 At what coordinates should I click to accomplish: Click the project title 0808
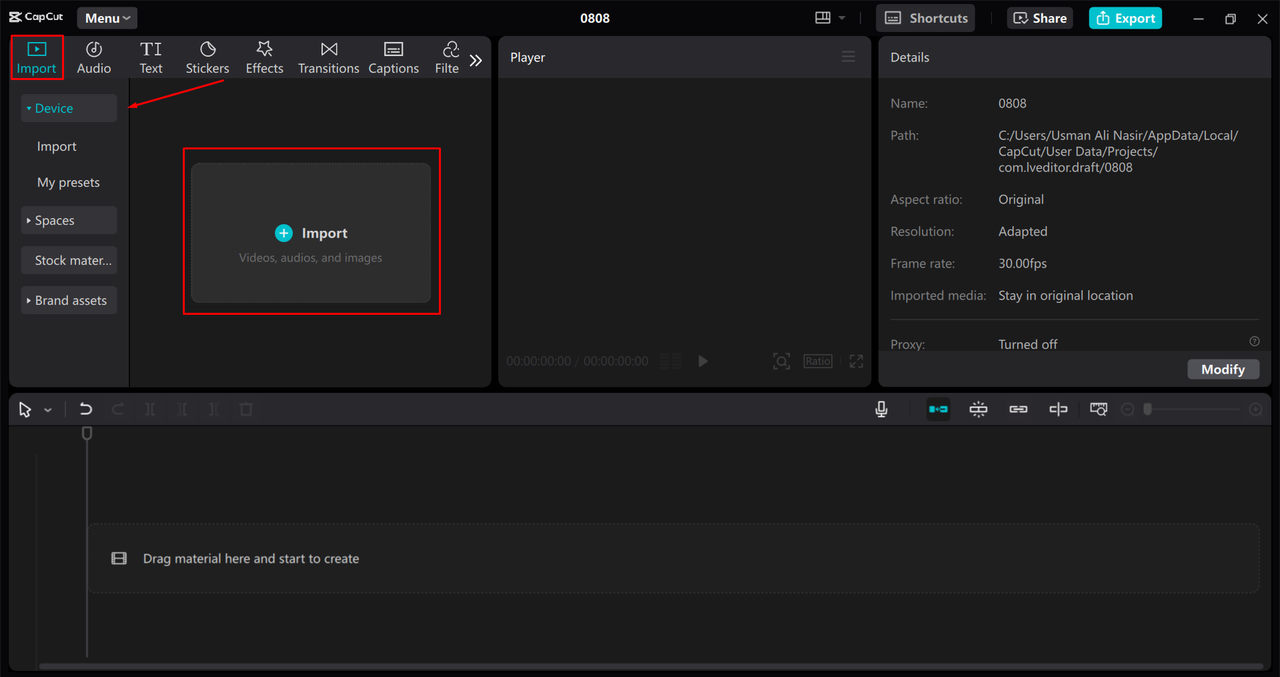coord(595,18)
